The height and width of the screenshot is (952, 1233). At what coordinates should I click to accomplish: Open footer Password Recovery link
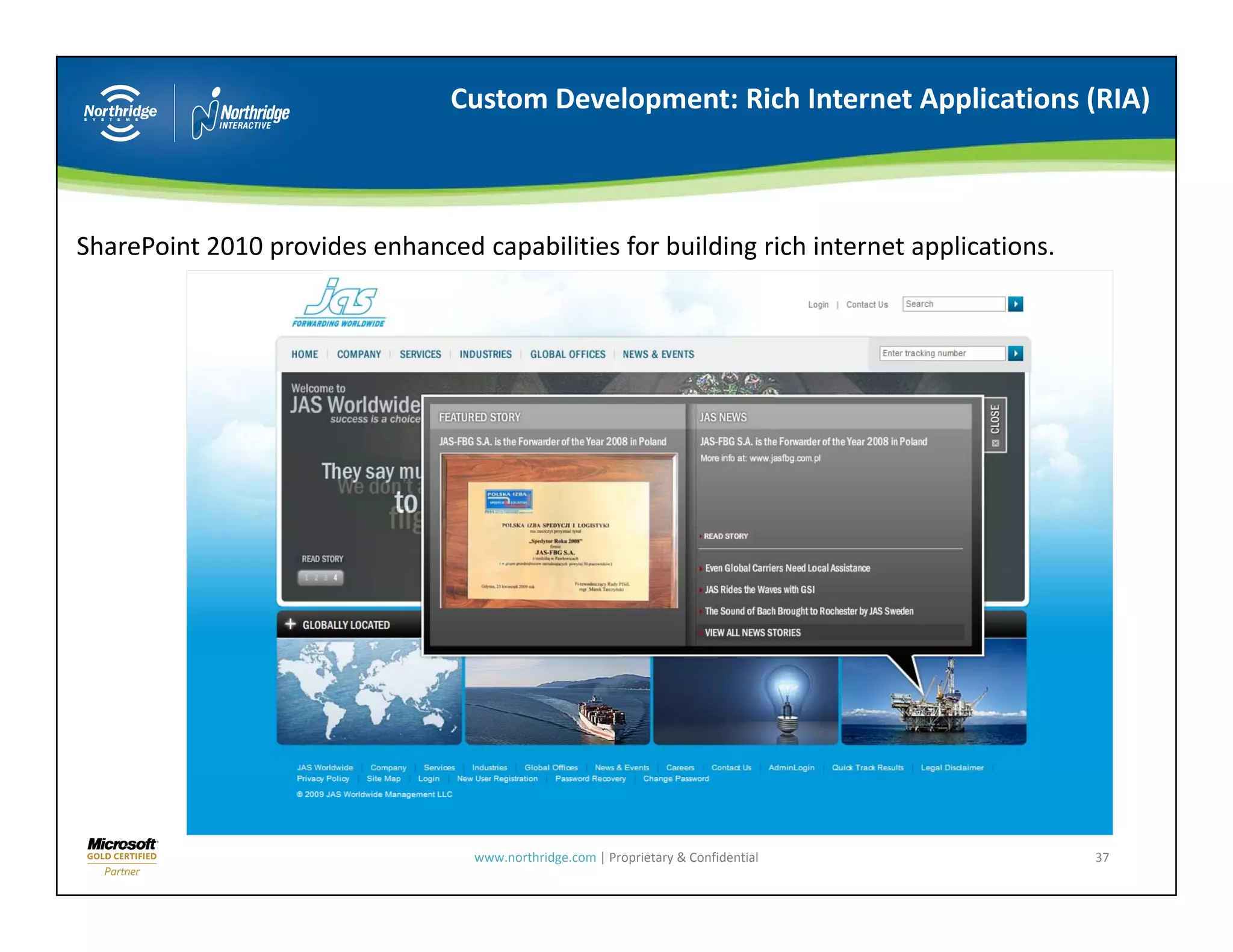pos(591,779)
